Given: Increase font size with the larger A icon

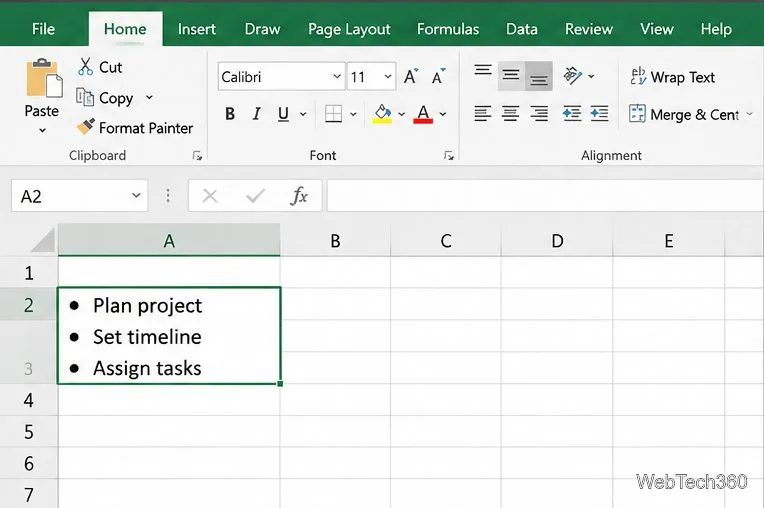Looking at the screenshot, I should 410,76.
